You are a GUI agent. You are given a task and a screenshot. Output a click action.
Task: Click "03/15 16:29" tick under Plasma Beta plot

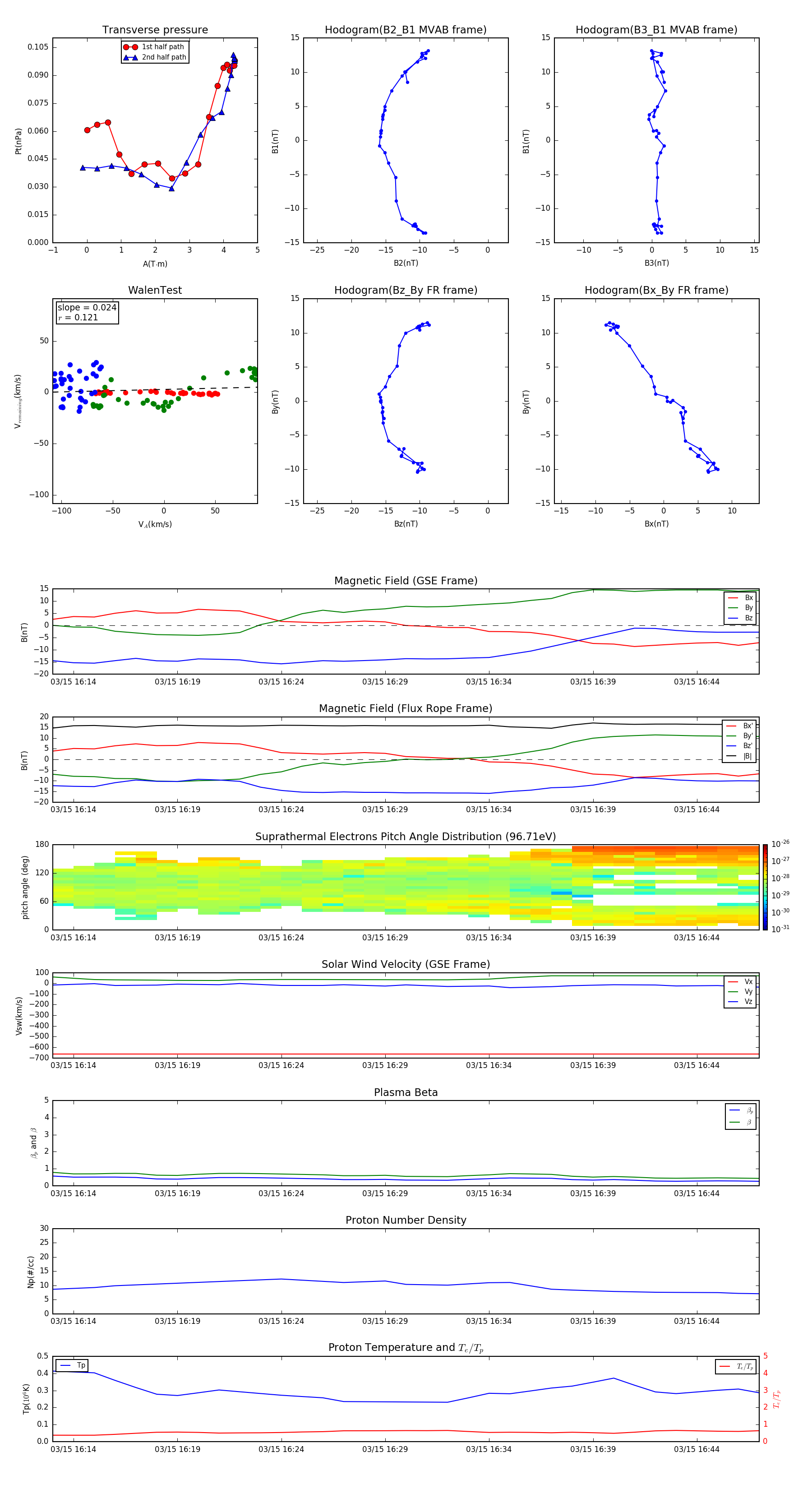pyautogui.click(x=385, y=1193)
